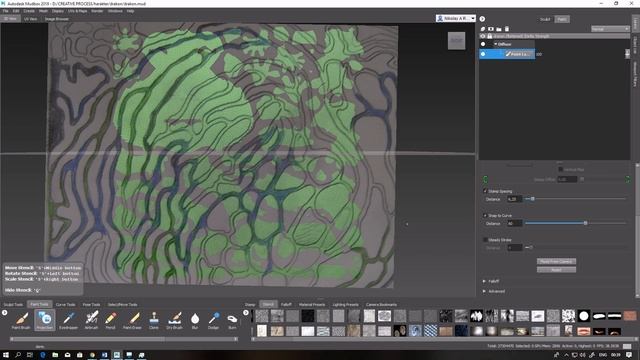Open the File menu
The width and height of the screenshot is (640, 360).
click(5, 11)
